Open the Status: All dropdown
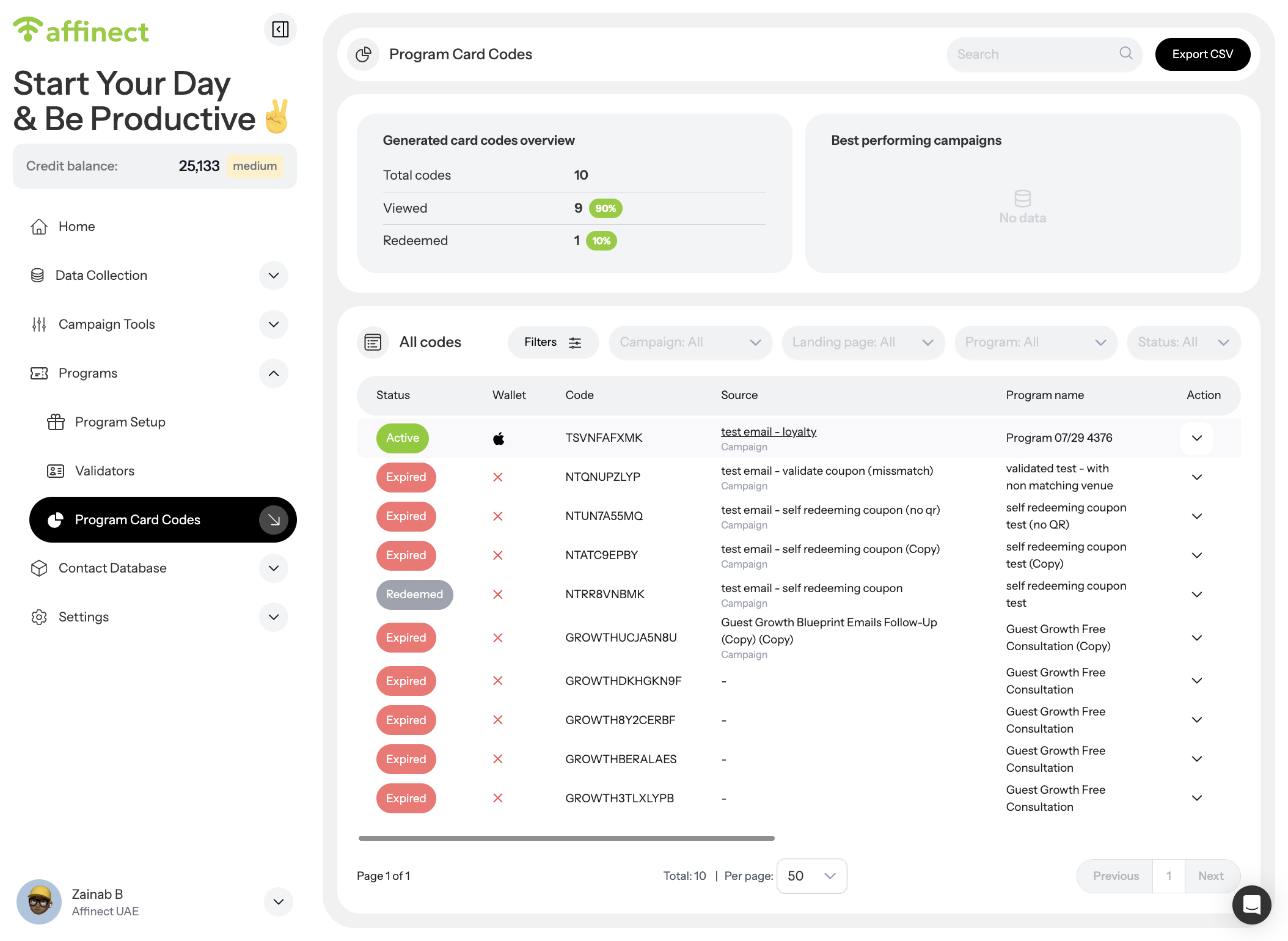 click(1184, 342)
